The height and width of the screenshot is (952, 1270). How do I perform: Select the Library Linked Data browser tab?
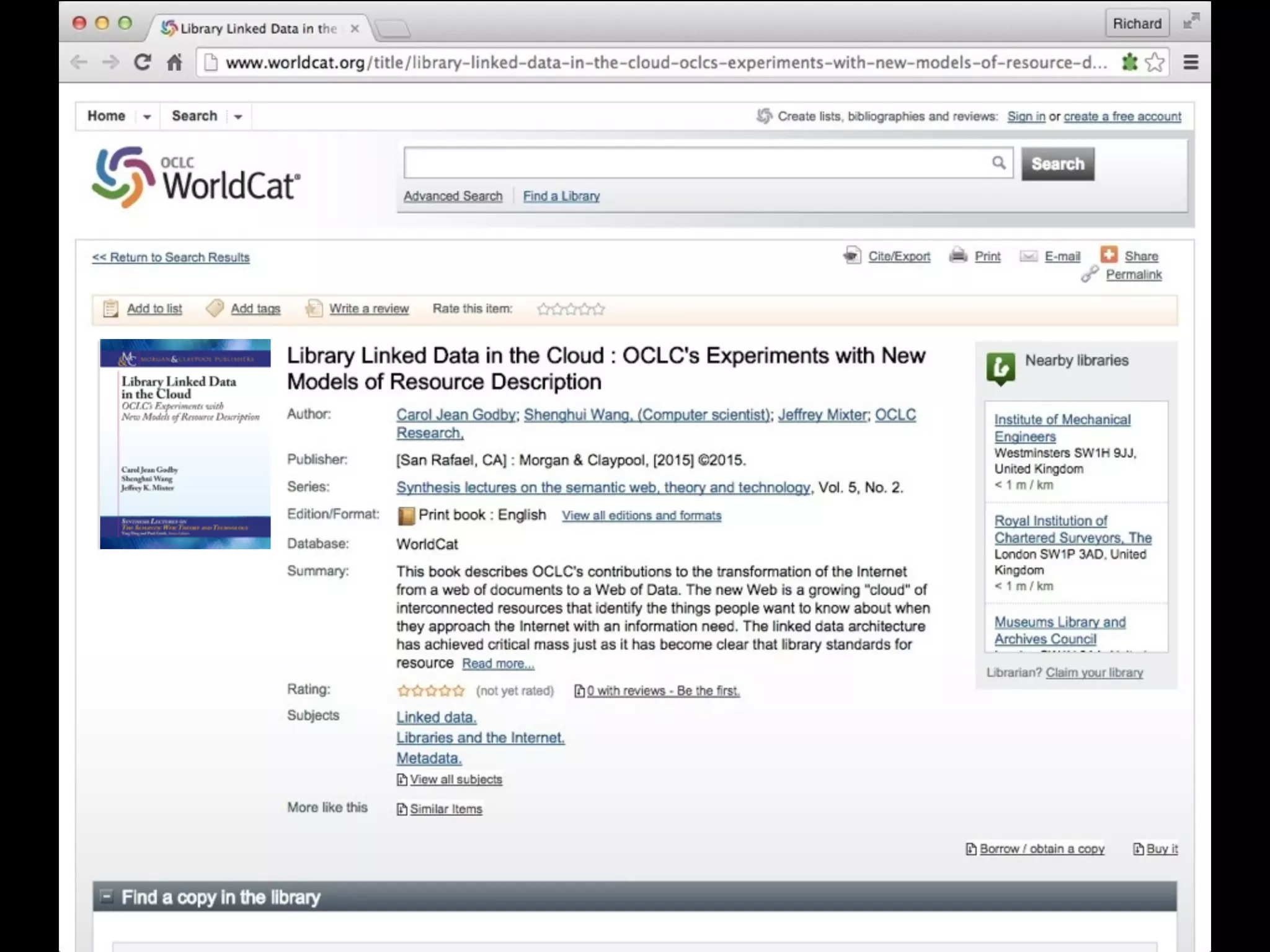click(x=259, y=29)
